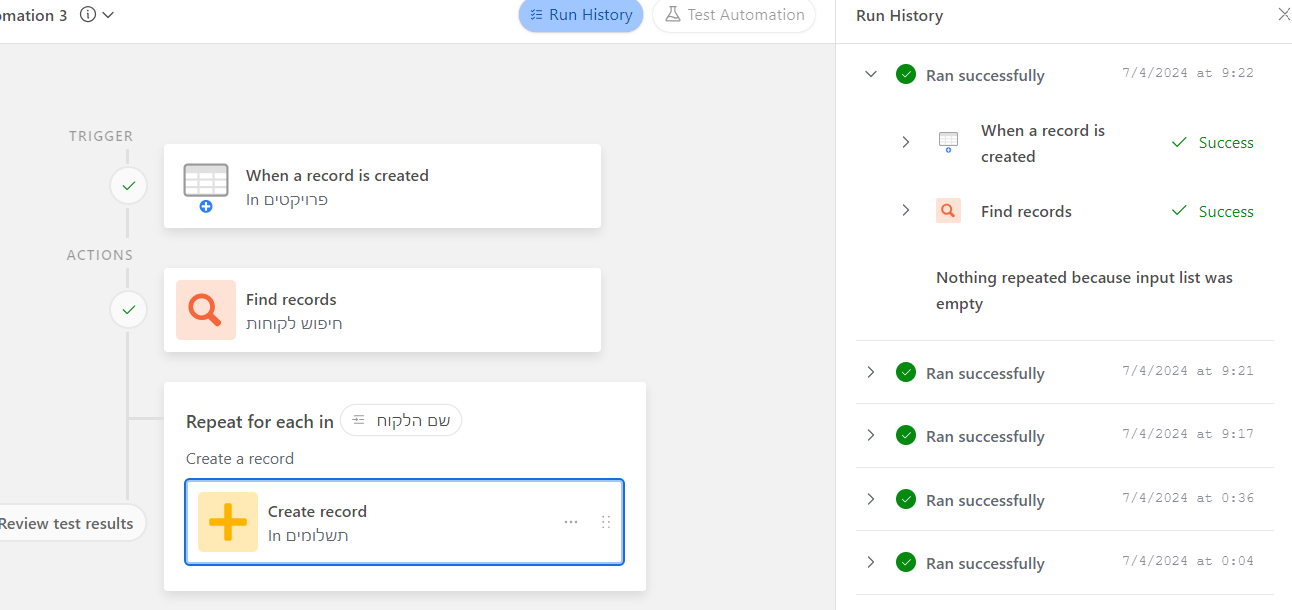Collapse the 9:22 run history entry
Screen dimensions: 1292x610
click(x=871, y=74)
